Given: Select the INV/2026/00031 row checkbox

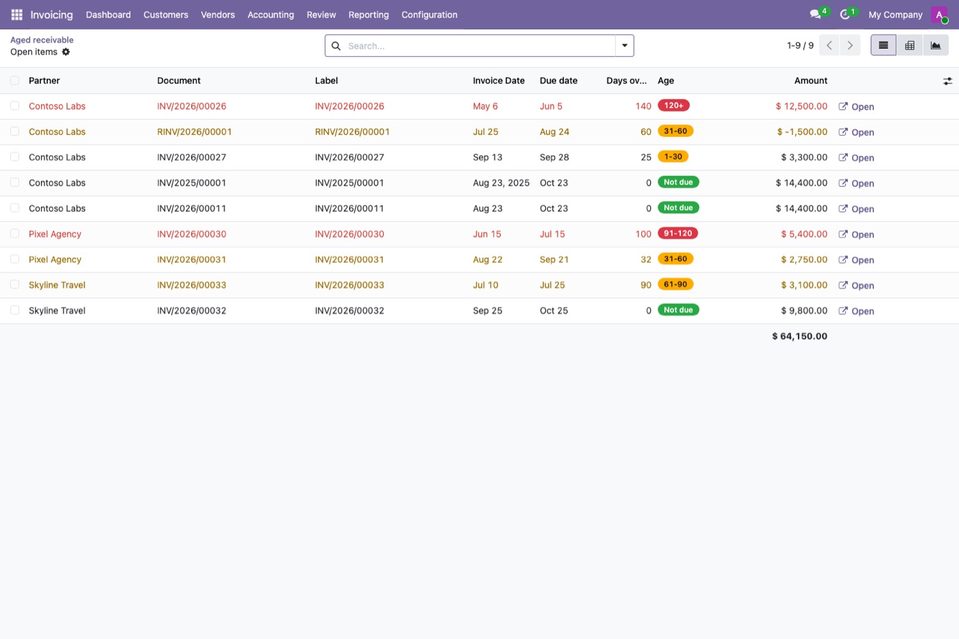Looking at the screenshot, I should [x=15, y=259].
